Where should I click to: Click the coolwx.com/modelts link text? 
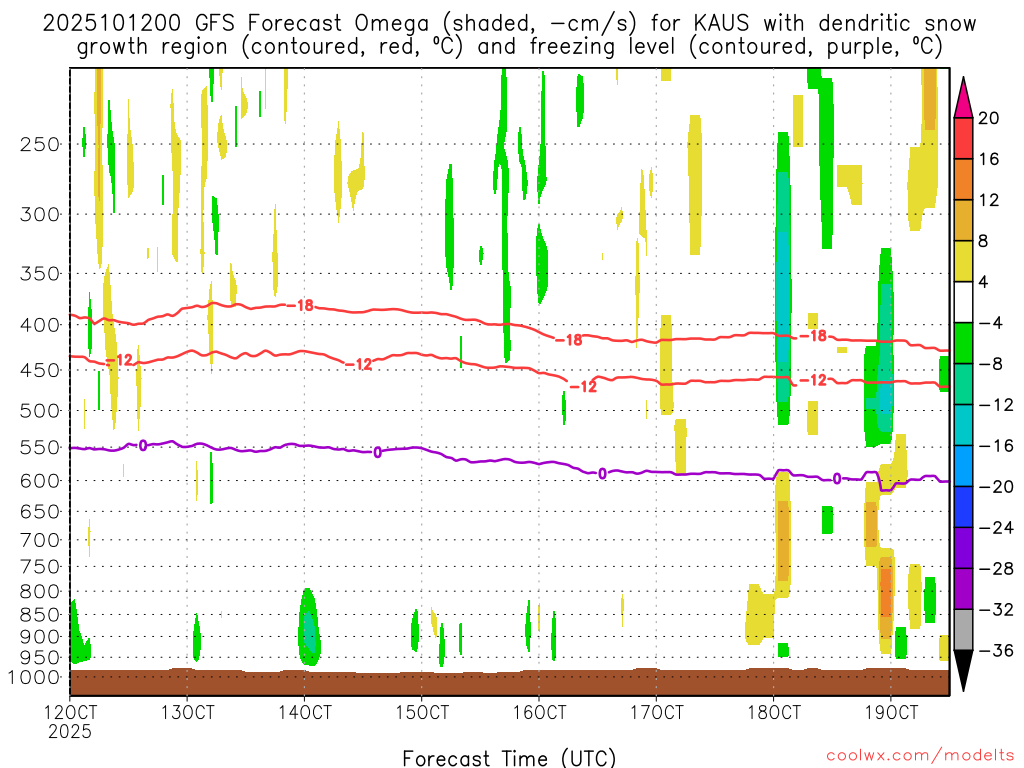tap(920, 756)
